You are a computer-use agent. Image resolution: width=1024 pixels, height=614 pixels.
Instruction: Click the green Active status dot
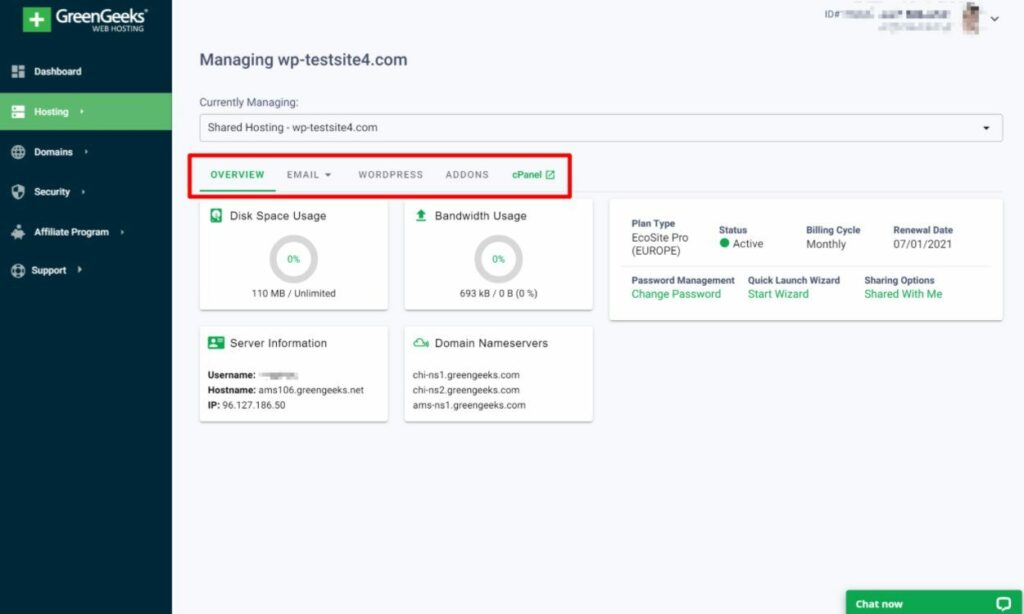tap(724, 243)
